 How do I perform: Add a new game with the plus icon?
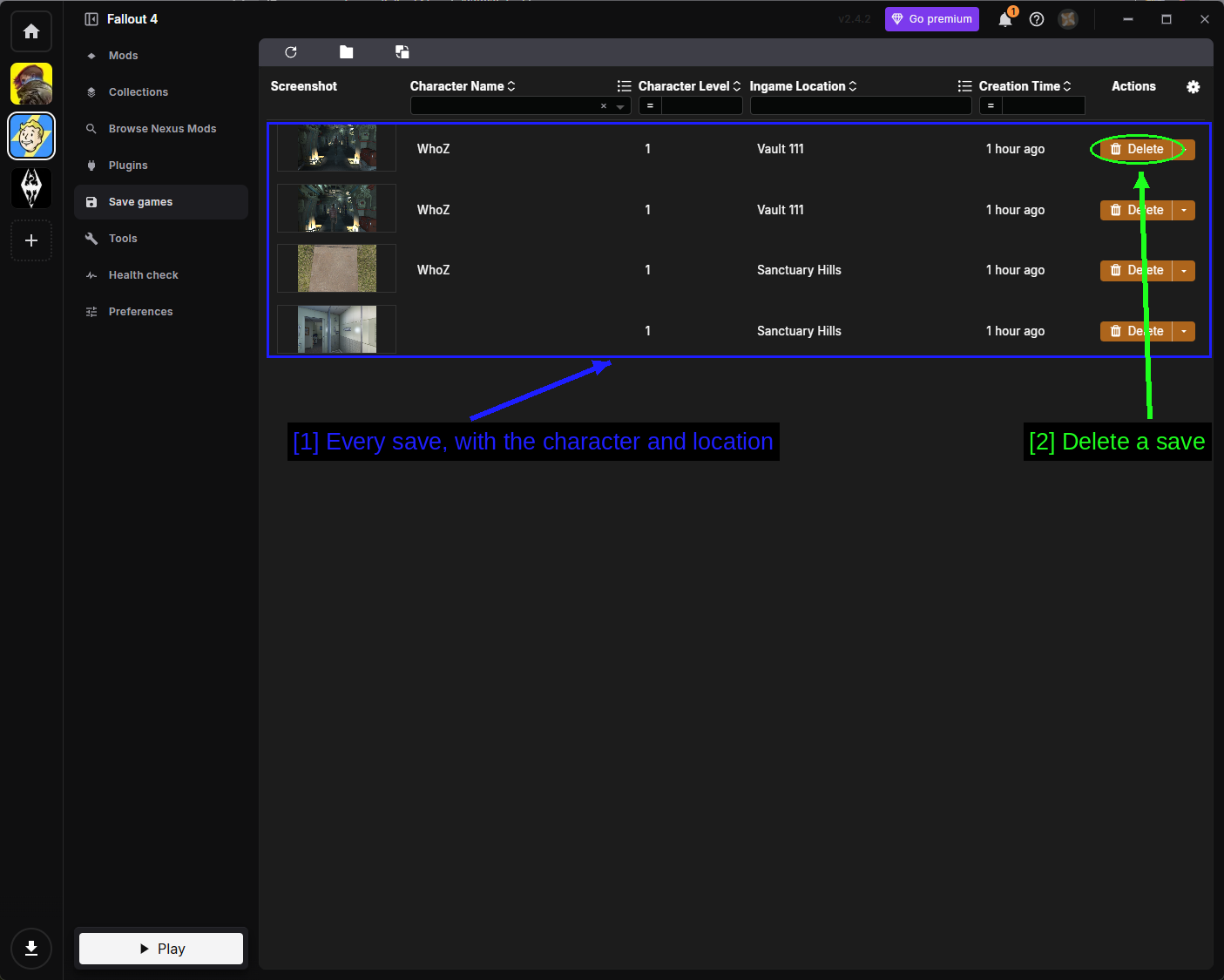[31, 240]
